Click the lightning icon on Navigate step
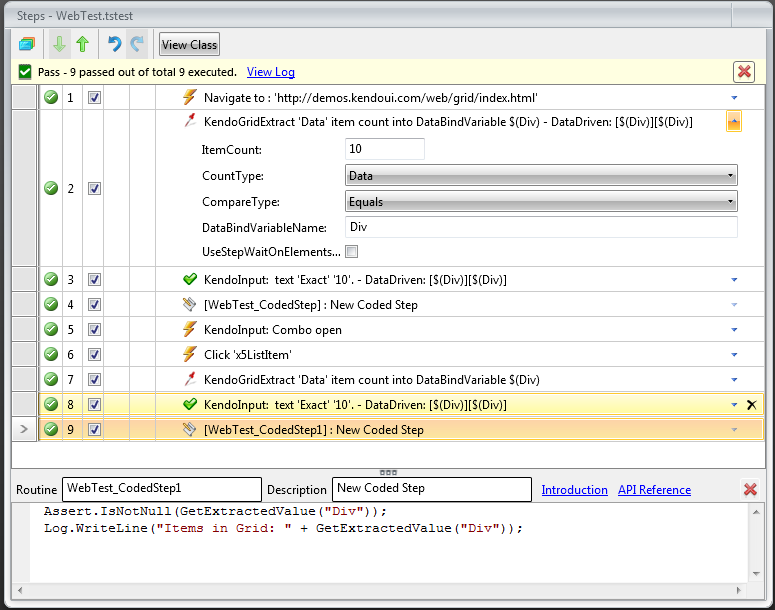This screenshot has height=610, width=775. click(190, 98)
